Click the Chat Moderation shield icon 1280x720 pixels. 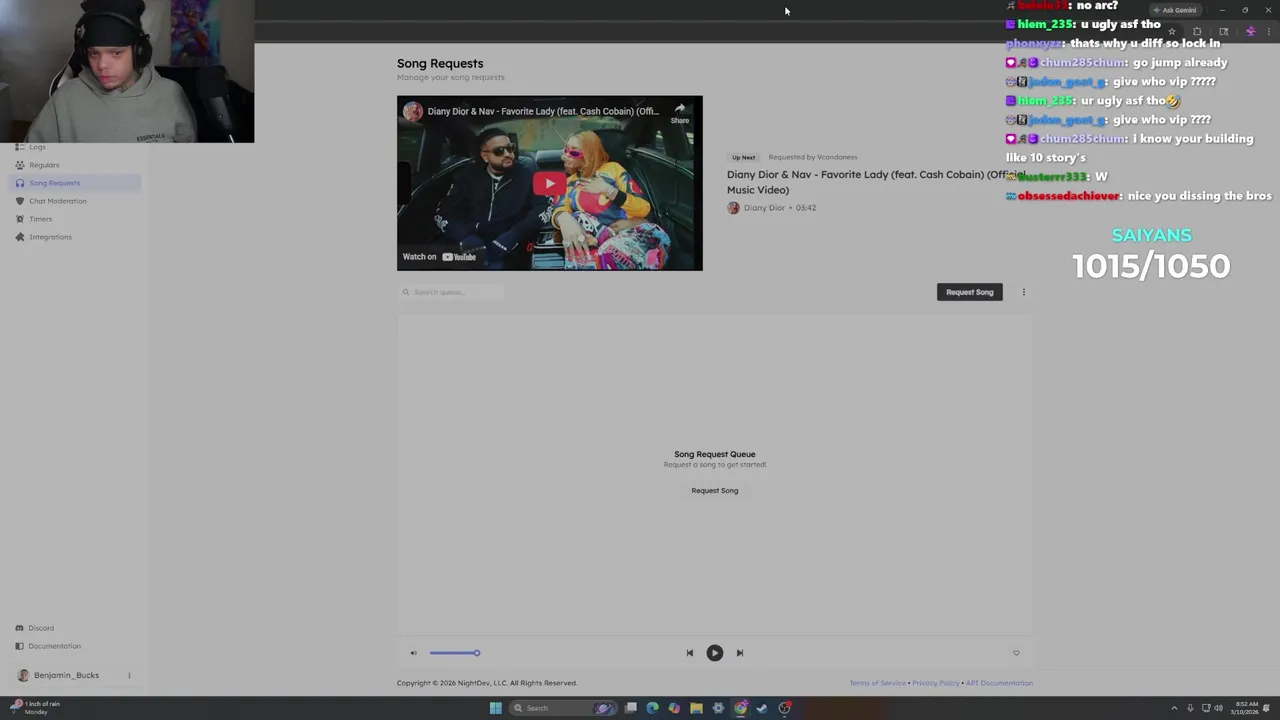[x=20, y=201]
